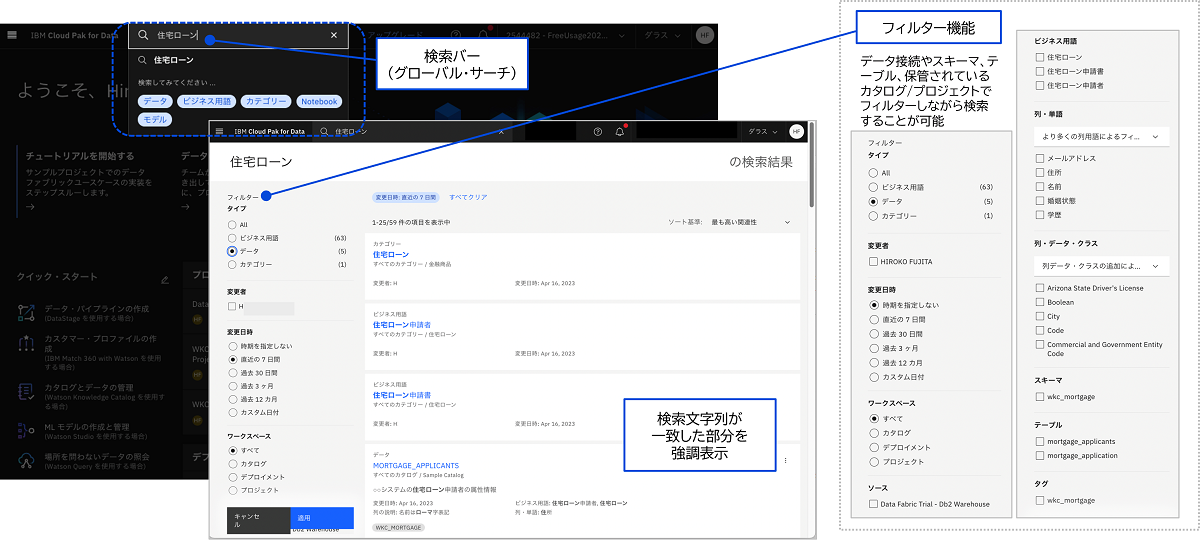The image size is (1200, 540).
Task: Open the HF avatar in the dark home window
Action: point(705,35)
